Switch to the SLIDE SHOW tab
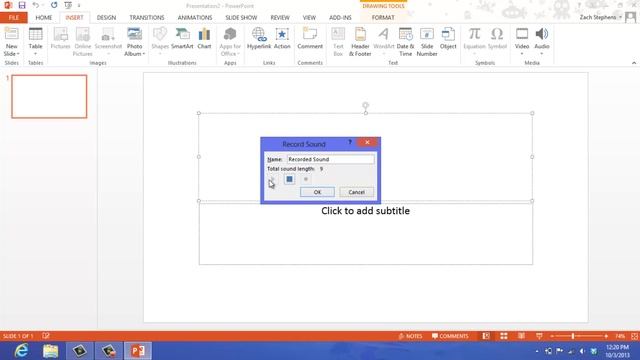Image resolution: width=640 pixels, height=360 pixels. click(241, 18)
